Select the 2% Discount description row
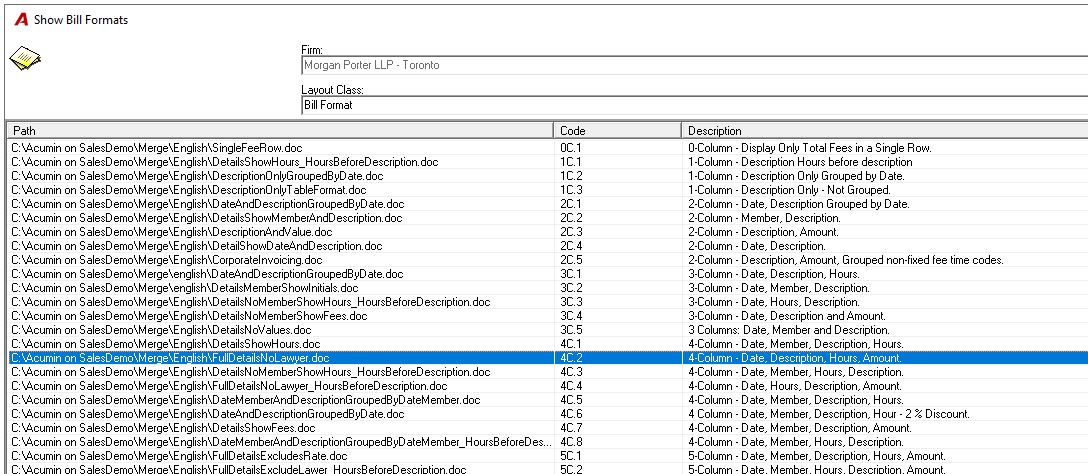This screenshot has height=474, width=1088. (547, 414)
